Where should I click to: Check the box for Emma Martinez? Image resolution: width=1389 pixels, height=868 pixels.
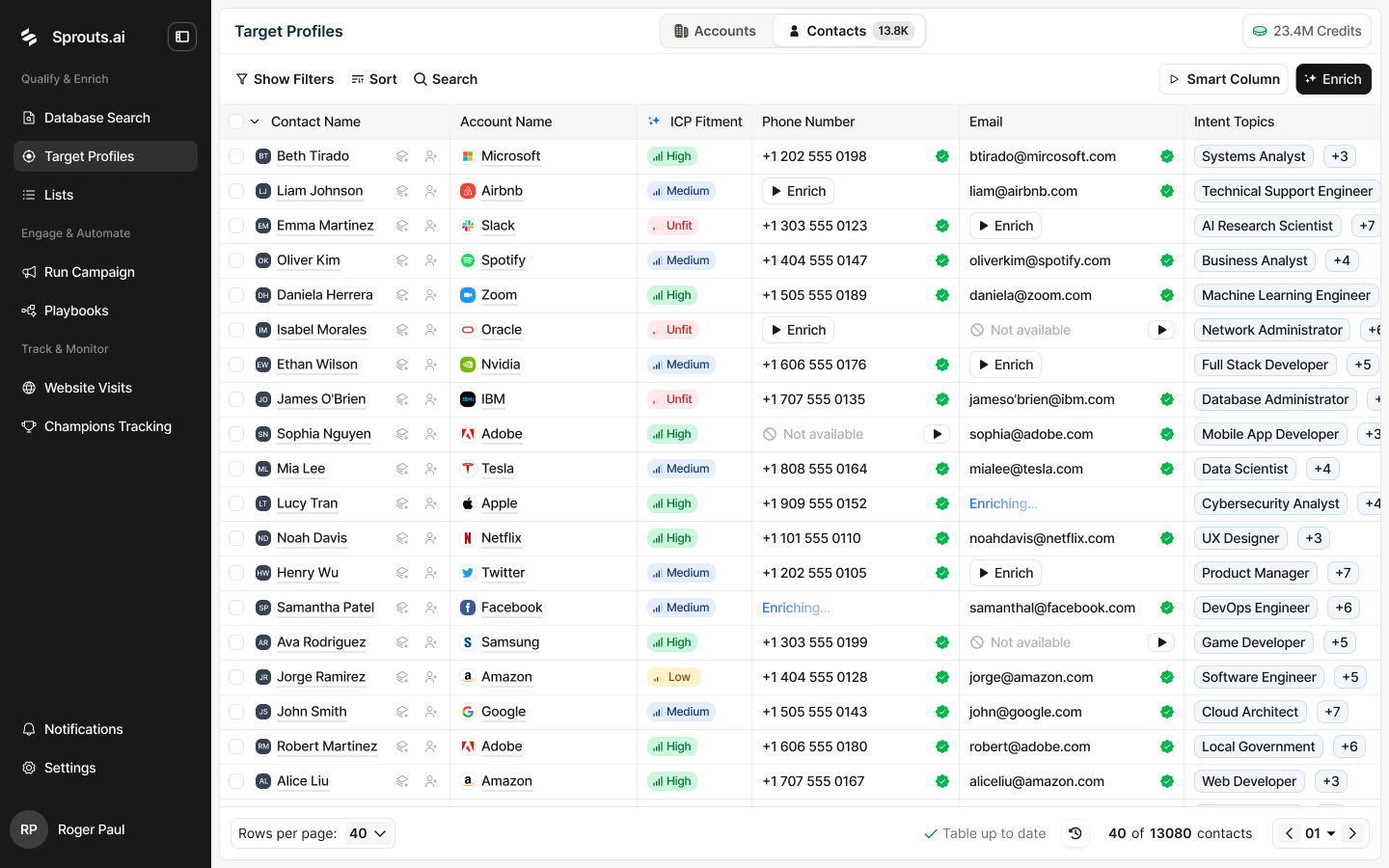pyautogui.click(x=236, y=226)
